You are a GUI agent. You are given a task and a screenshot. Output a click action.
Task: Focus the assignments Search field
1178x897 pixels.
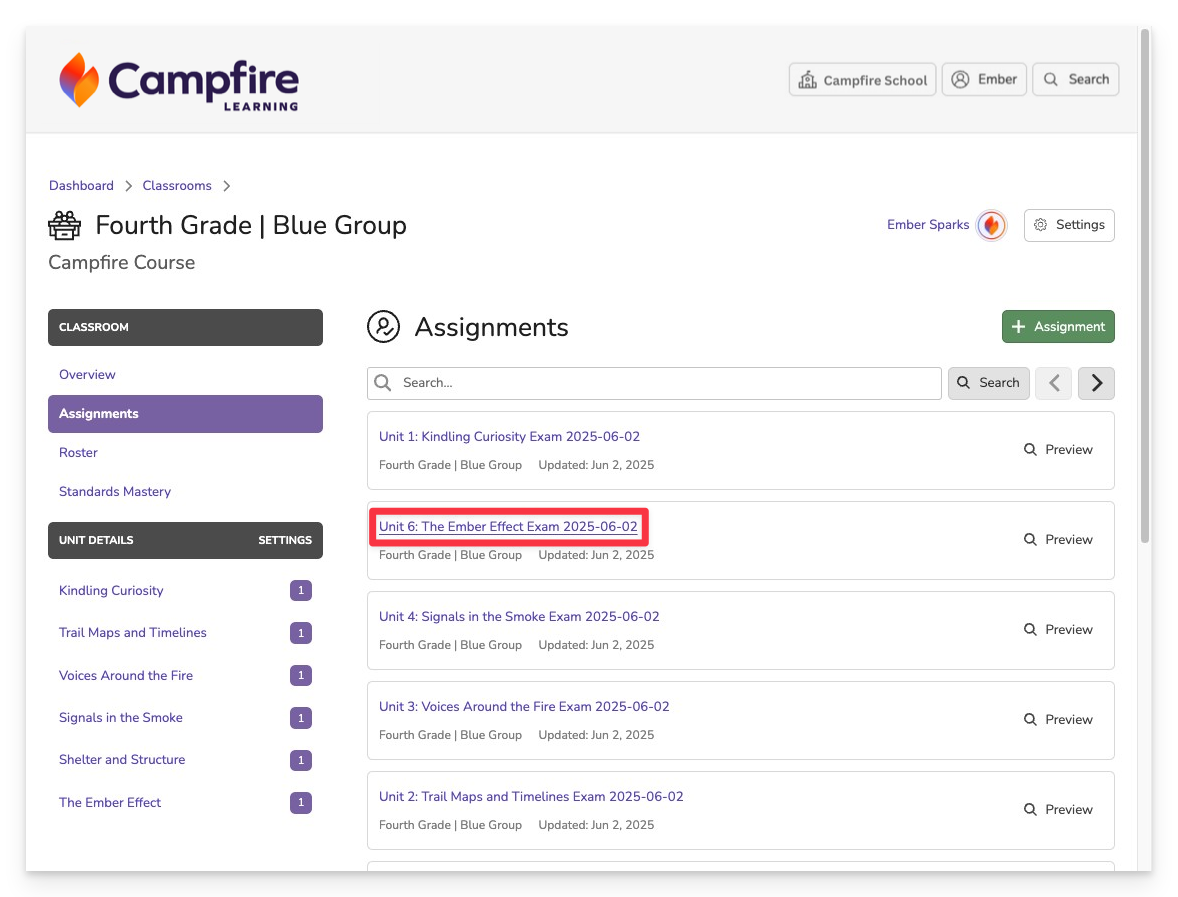click(654, 383)
